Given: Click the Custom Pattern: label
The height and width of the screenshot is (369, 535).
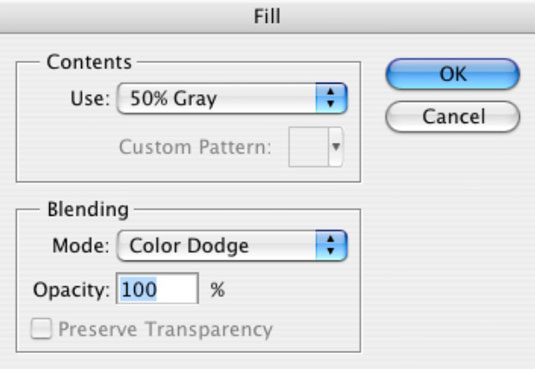Looking at the screenshot, I should [195, 147].
